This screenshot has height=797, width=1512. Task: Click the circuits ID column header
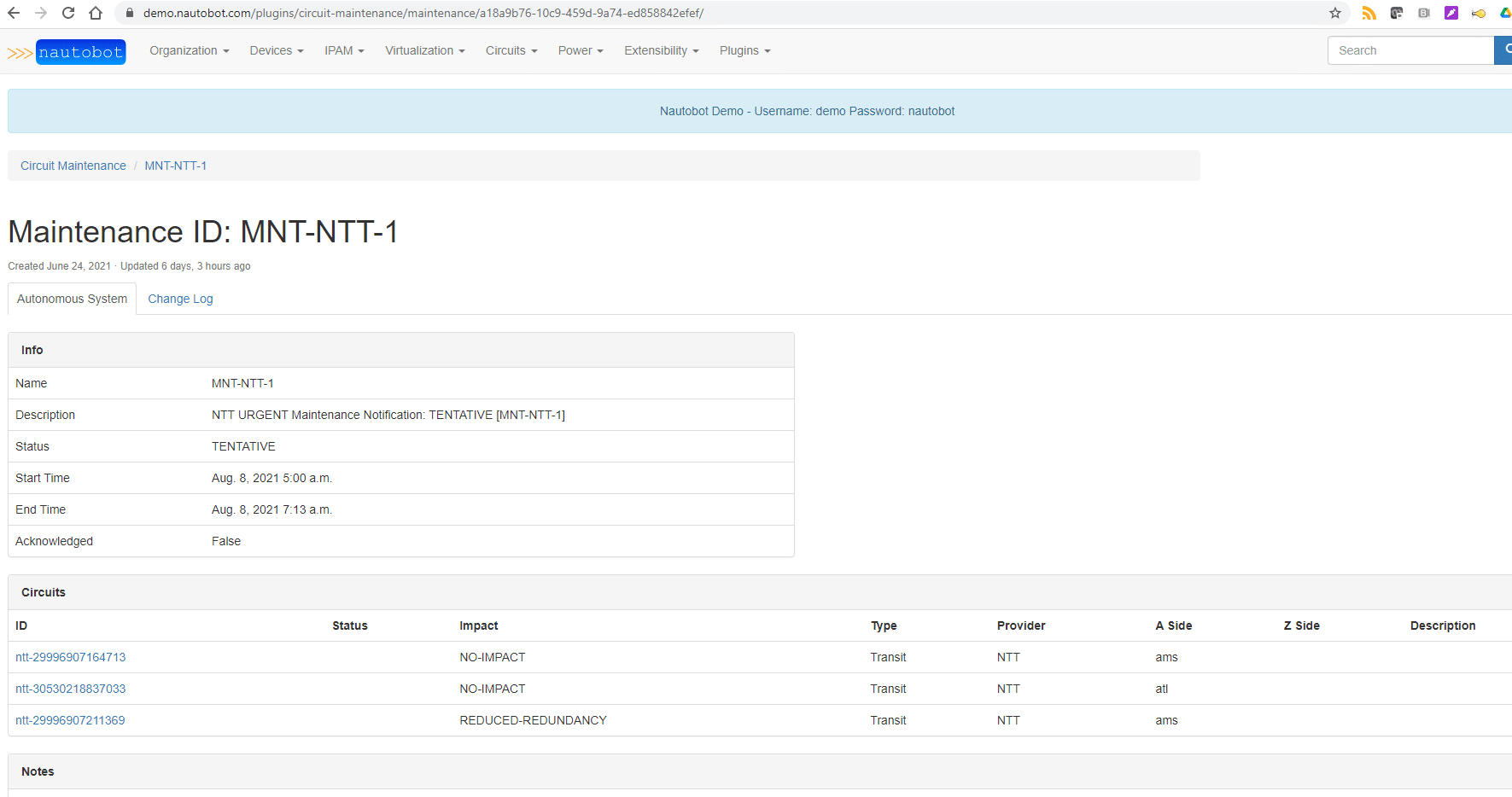(21, 625)
